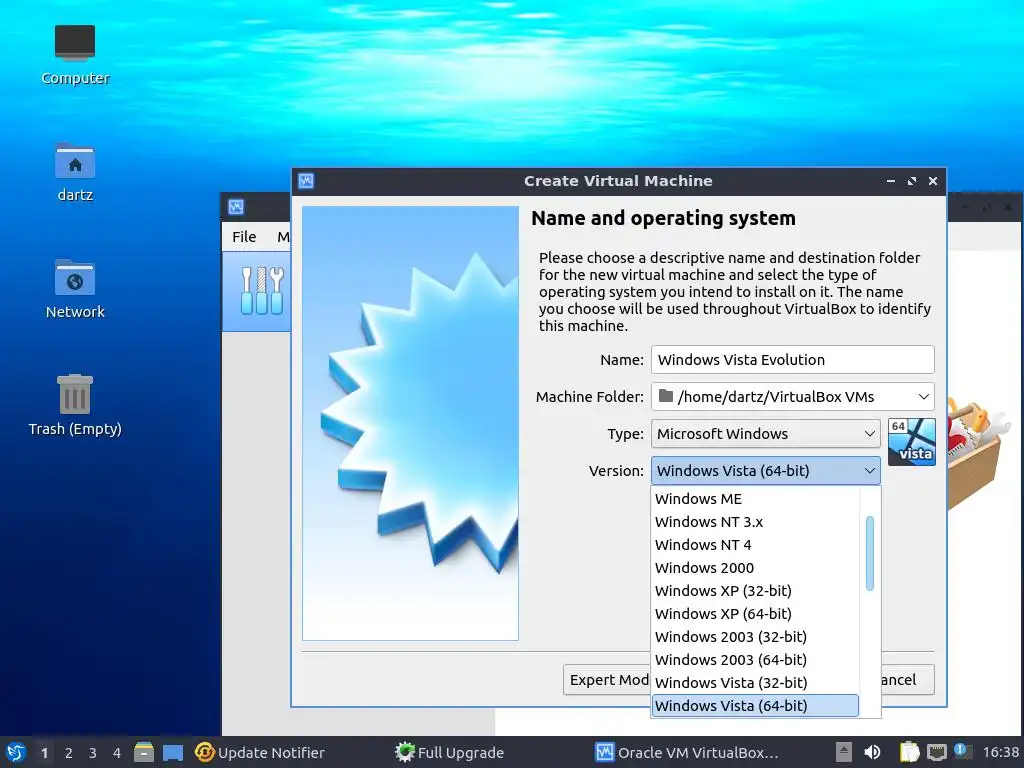1024x768 pixels.
Task: Click the Name field containing Windows Vista Evolution
Action: [792, 360]
